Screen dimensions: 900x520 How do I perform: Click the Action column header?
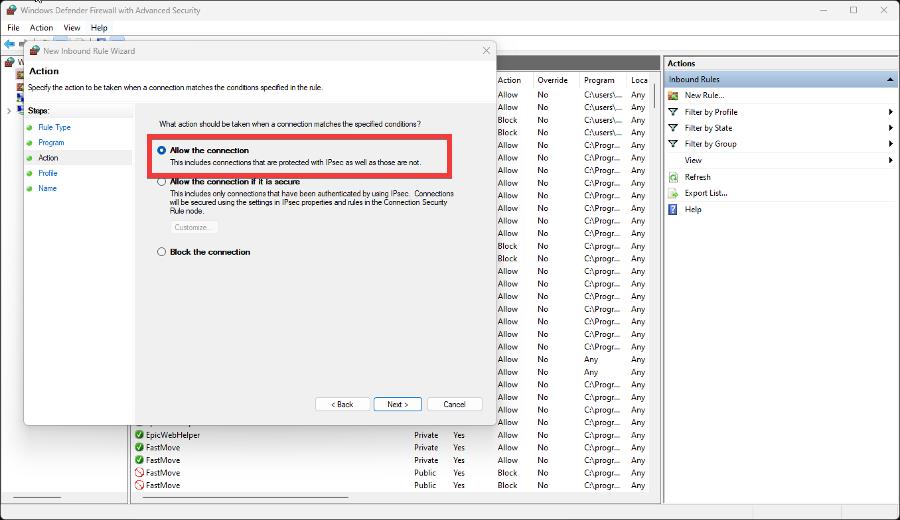509,80
